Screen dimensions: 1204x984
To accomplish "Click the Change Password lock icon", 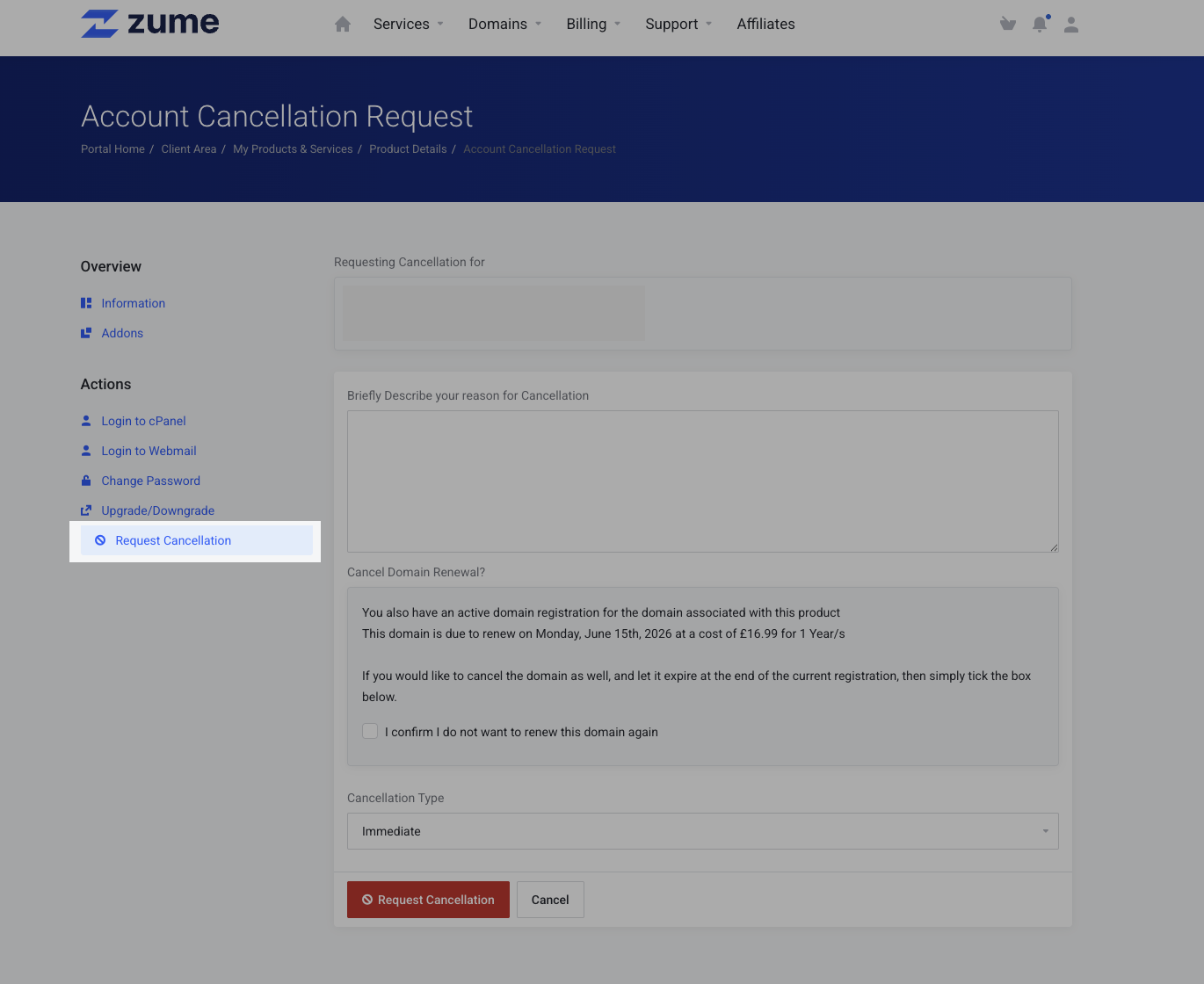I will 86,481.
